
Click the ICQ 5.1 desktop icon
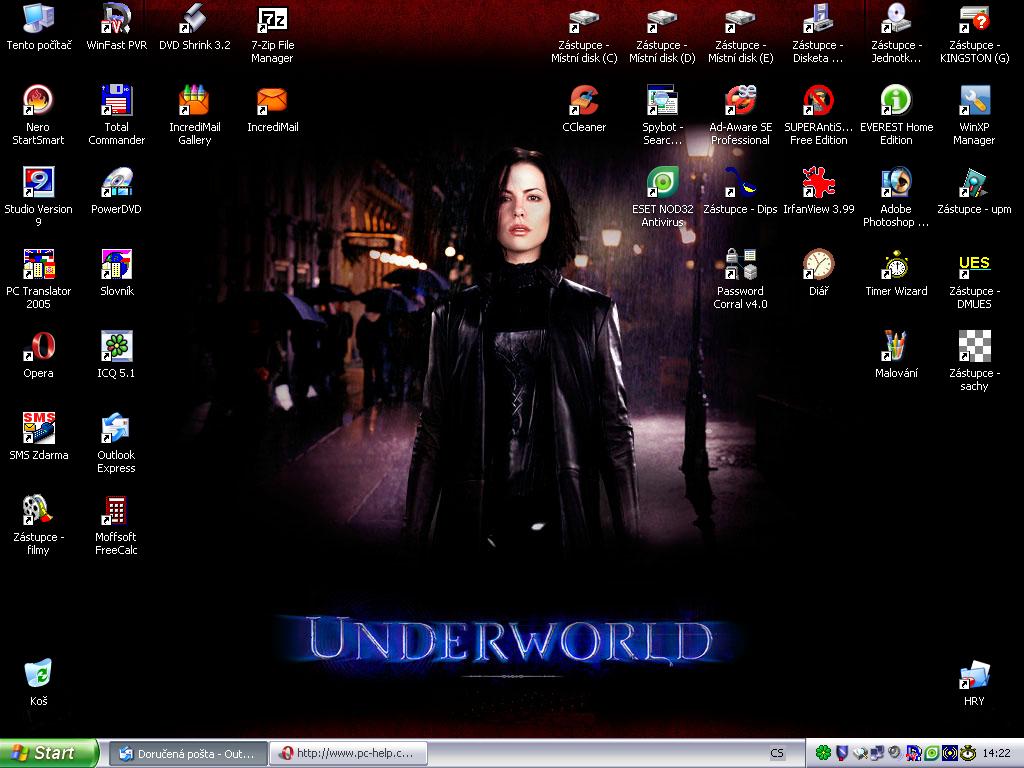[x=116, y=347]
